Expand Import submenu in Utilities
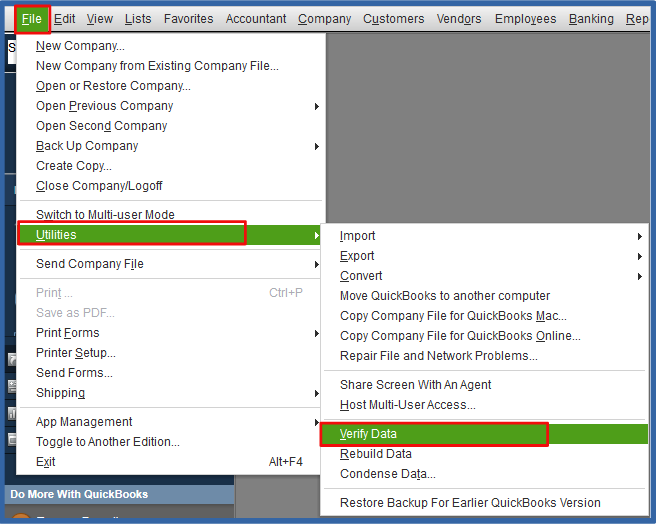 click(x=484, y=236)
